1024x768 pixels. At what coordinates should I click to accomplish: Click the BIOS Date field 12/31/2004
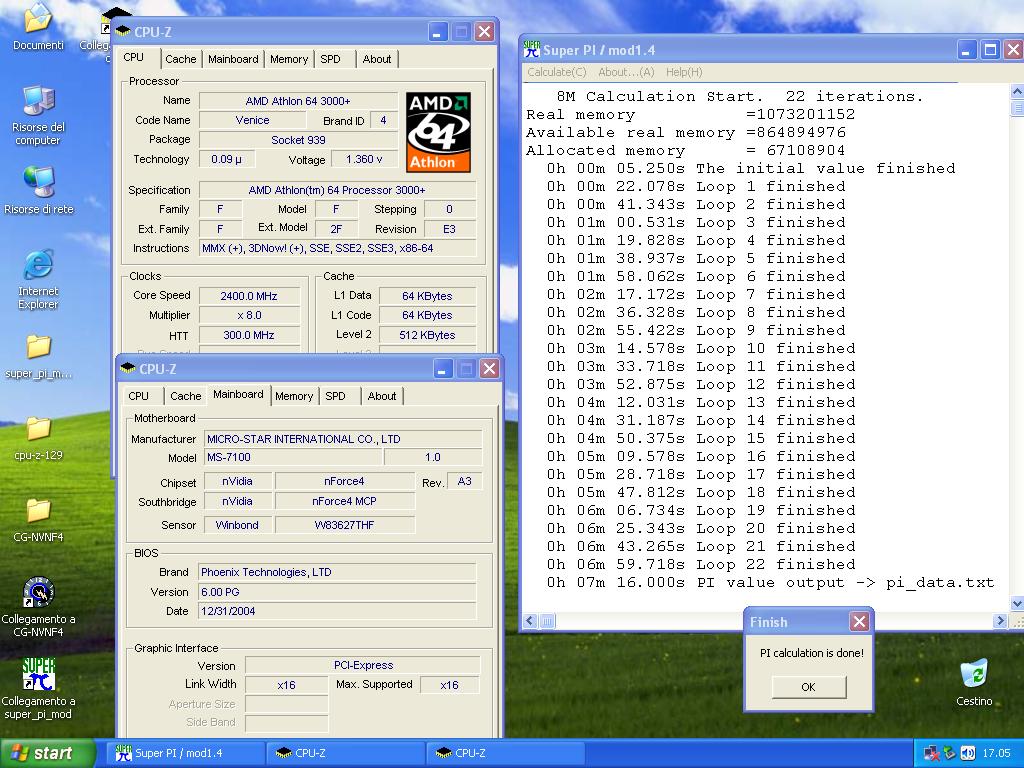pos(337,611)
